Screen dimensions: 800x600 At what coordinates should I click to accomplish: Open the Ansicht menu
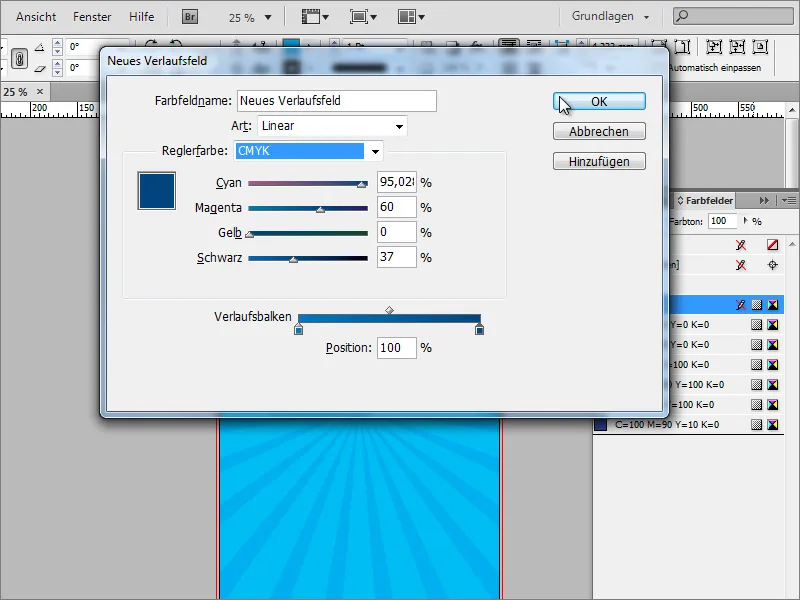pyautogui.click(x=35, y=16)
